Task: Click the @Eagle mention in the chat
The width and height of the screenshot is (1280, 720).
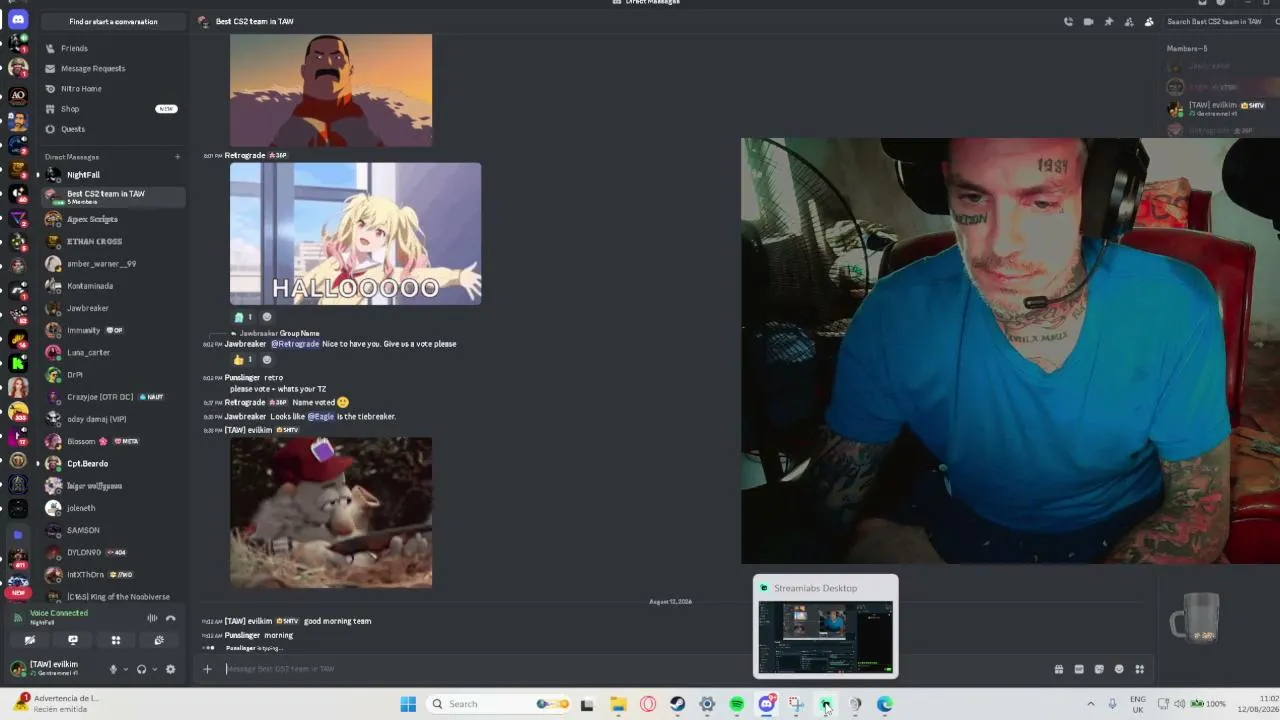Action: coord(320,416)
